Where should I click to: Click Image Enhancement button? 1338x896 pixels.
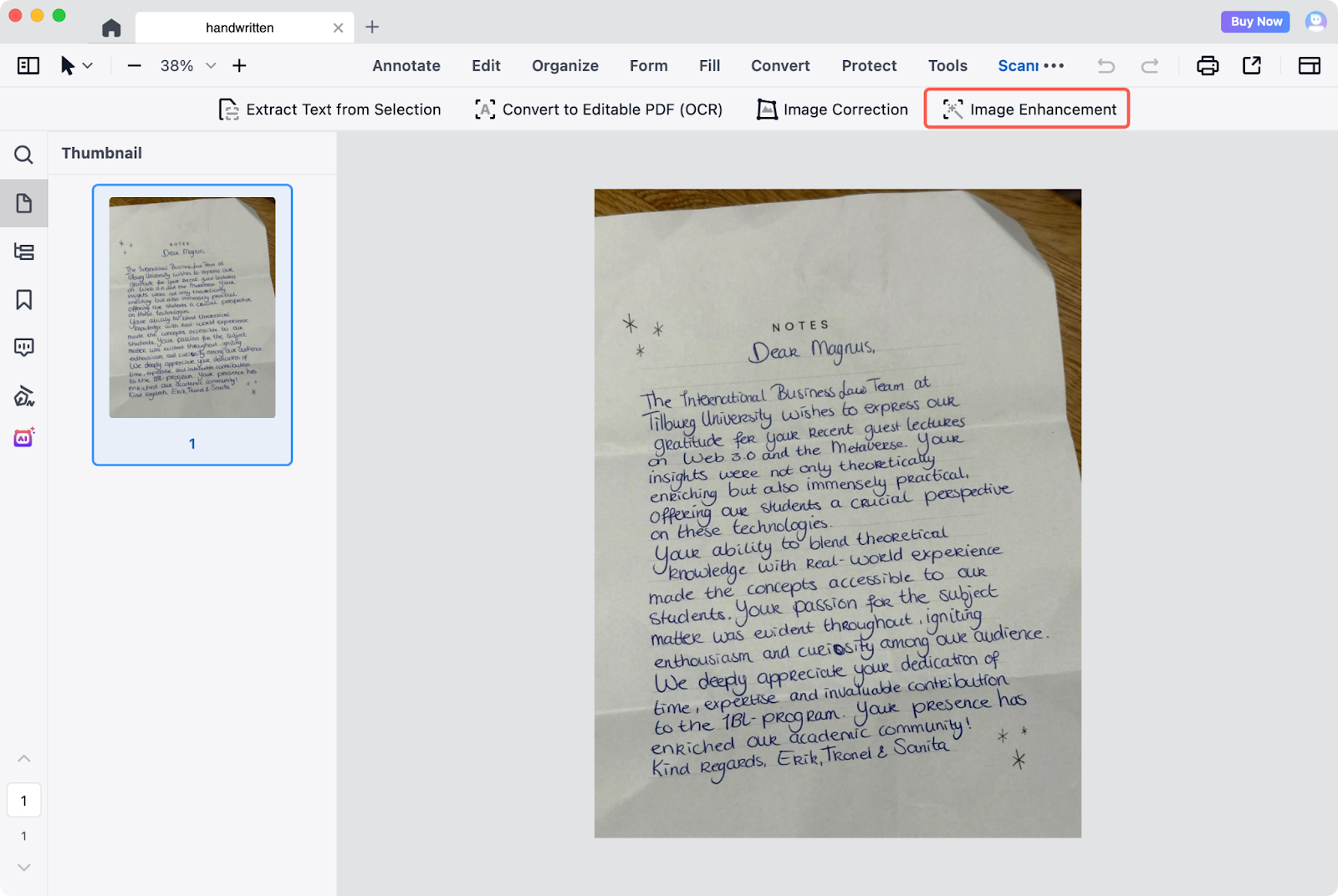pos(1027,109)
